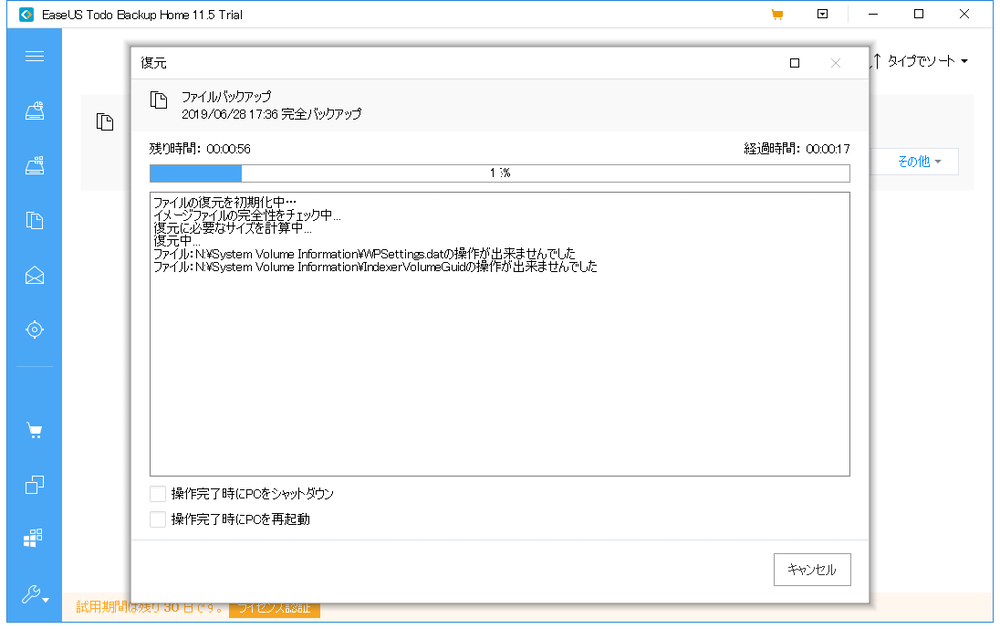This screenshot has width=1000, height=629.
Task: Open the title bar dropdown menu icon
Action: pyautogui.click(x=823, y=14)
